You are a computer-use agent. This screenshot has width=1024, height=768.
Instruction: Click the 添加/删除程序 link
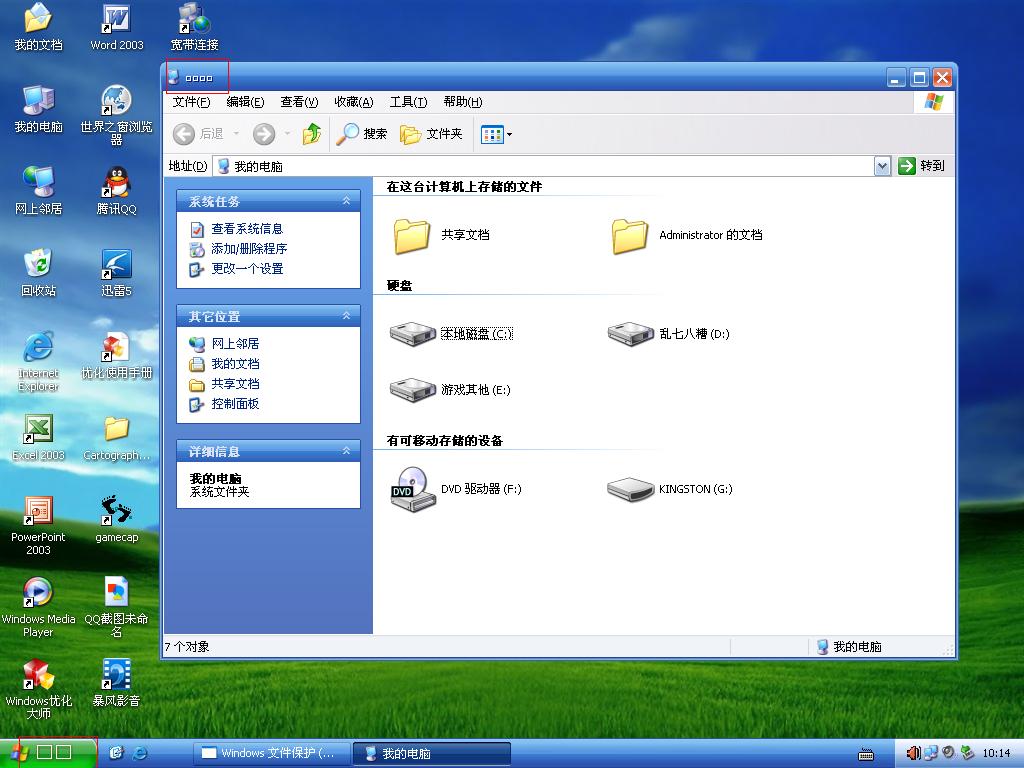pyautogui.click(x=238, y=249)
